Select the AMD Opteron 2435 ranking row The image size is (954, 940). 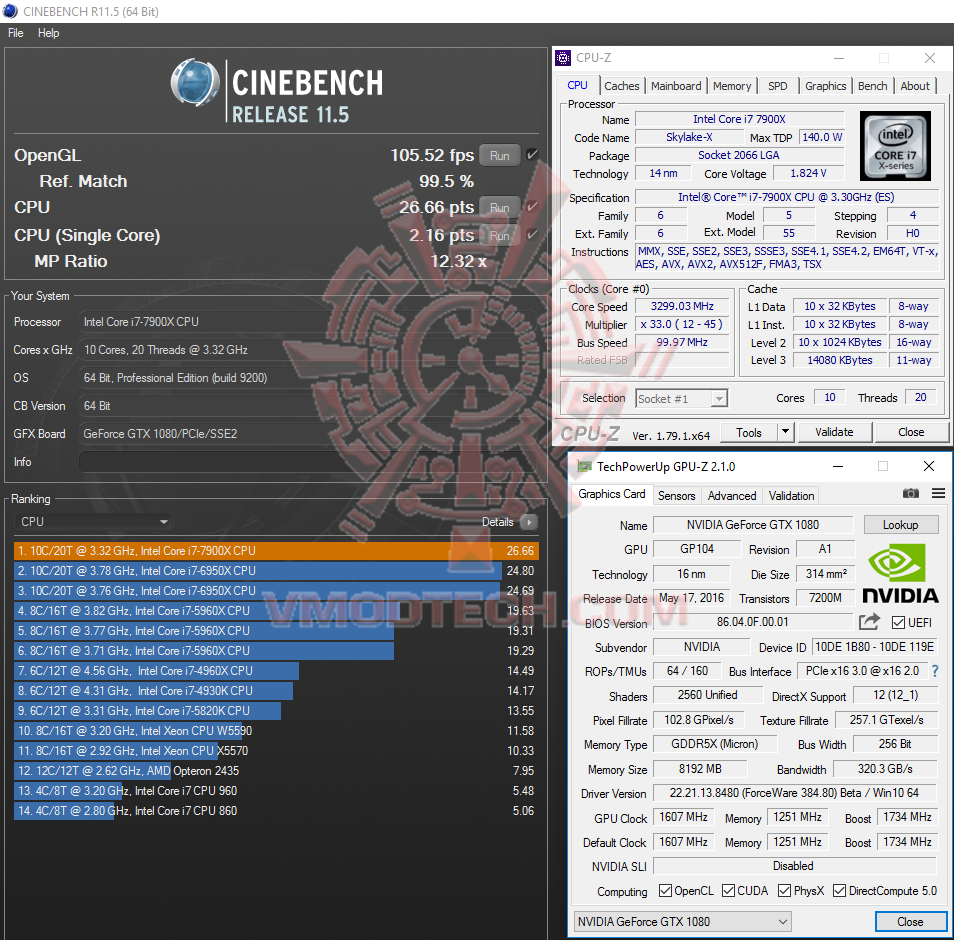coord(276,771)
